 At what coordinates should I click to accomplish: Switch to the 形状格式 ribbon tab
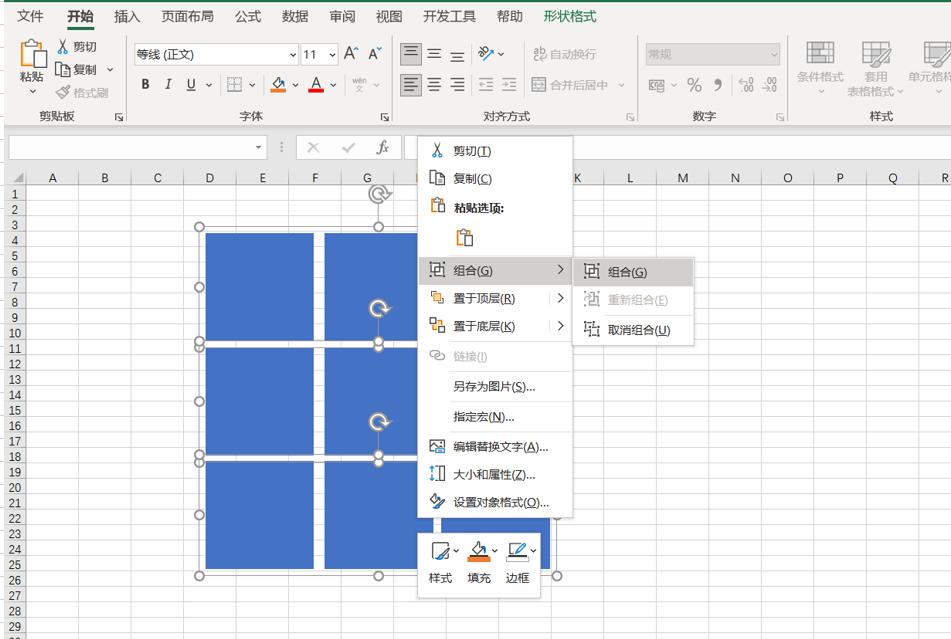[x=570, y=16]
